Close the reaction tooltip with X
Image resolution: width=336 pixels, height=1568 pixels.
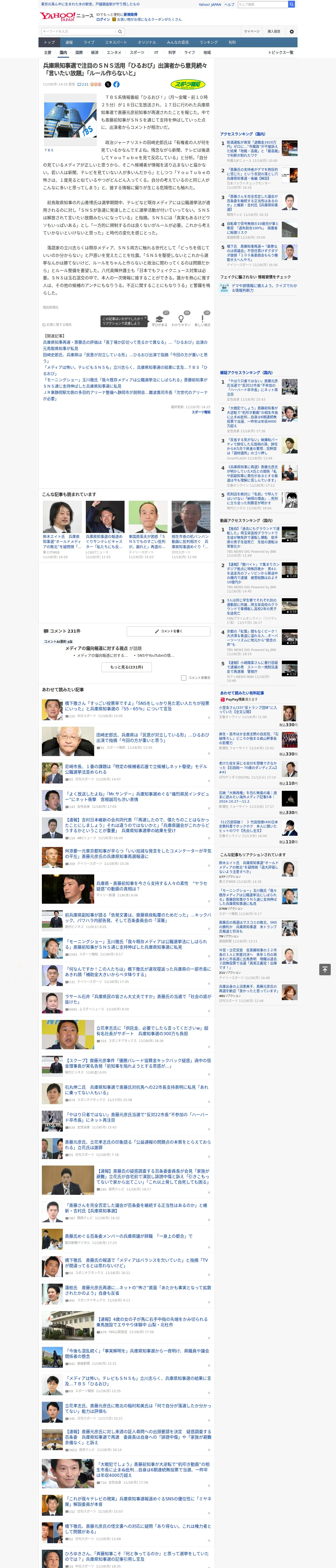tap(146, 318)
